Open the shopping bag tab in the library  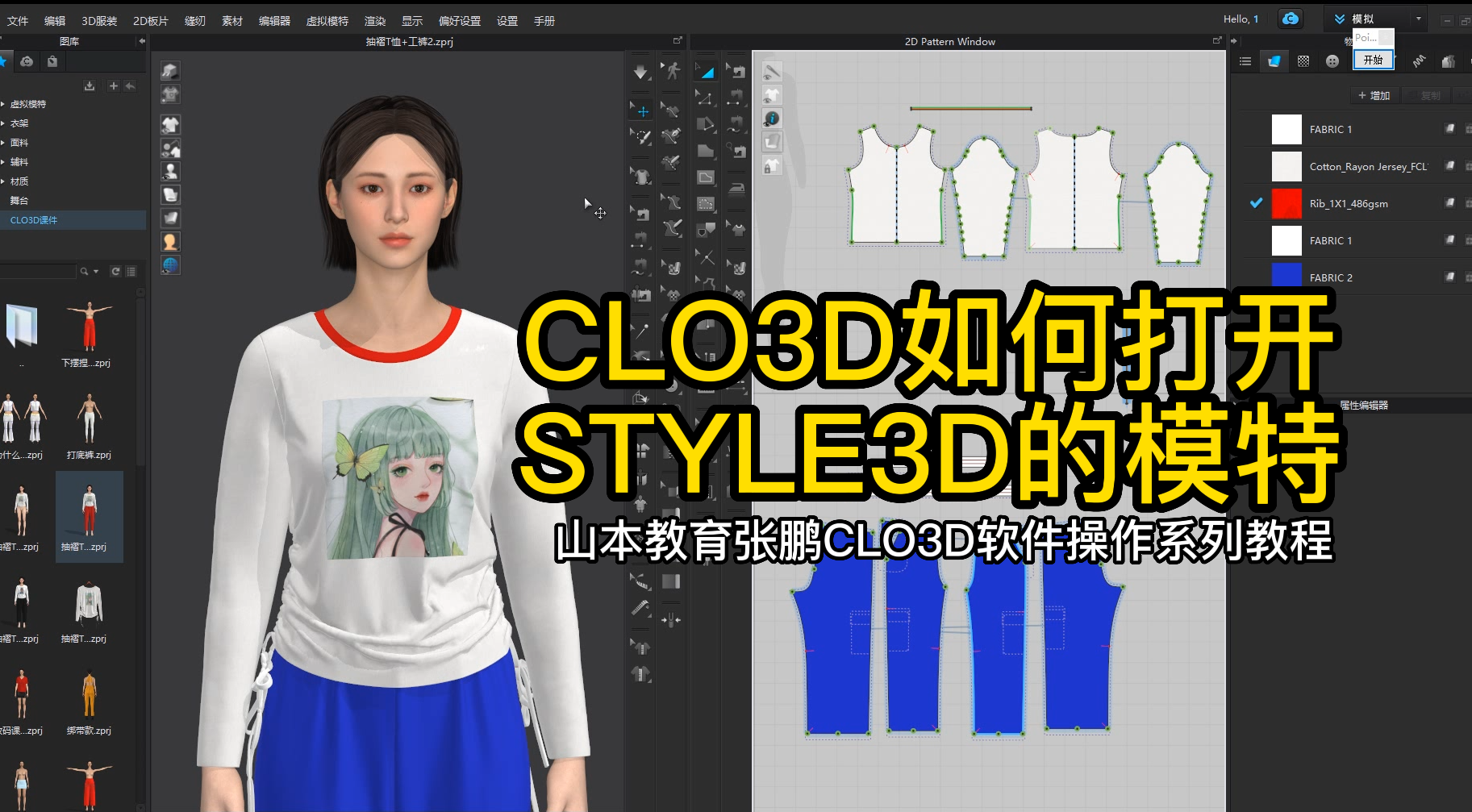(52, 61)
